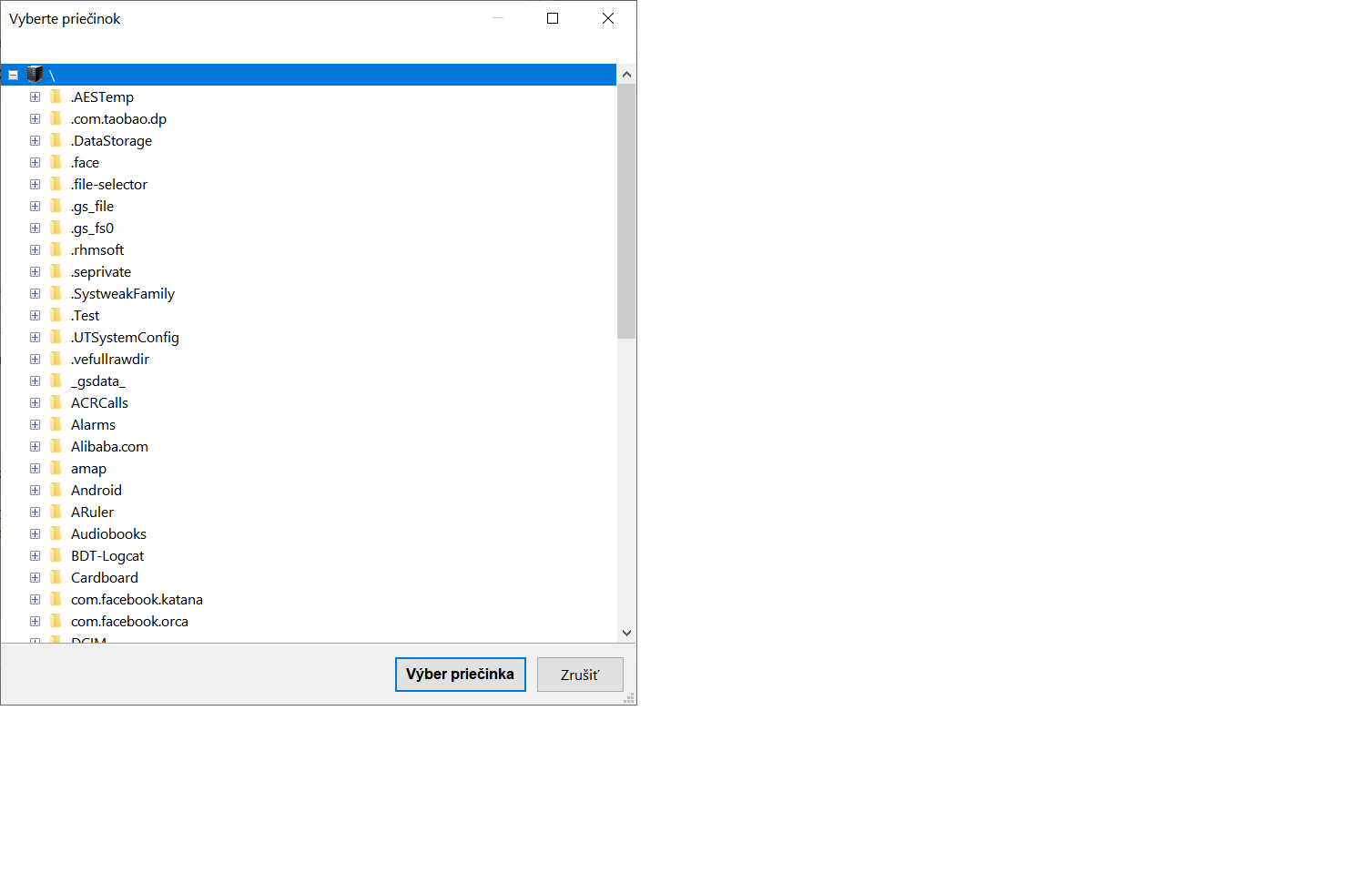
Task: Select the .rhmsoft folder name
Action: pos(97,249)
